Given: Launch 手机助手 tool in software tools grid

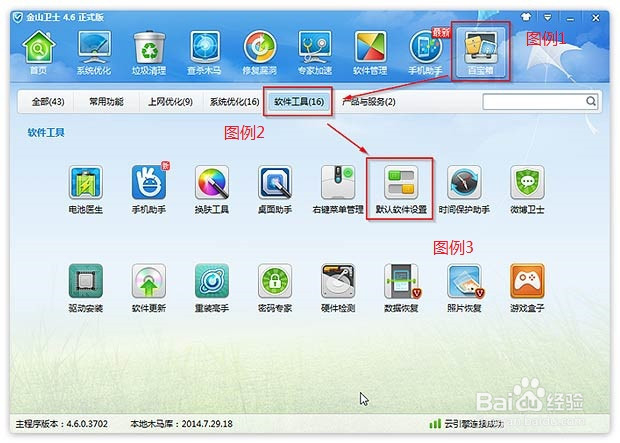Looking at the screenshot, I should (x=149, y=189).
